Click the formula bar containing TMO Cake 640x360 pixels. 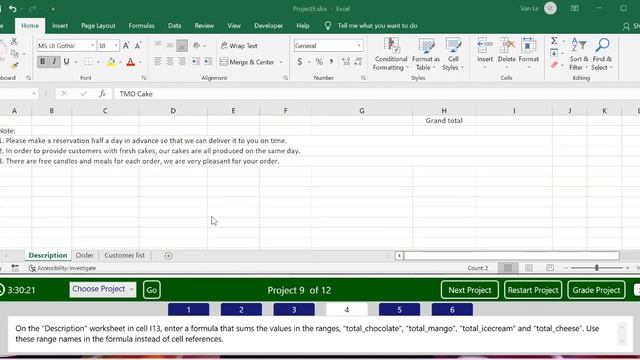pos(378,94)
